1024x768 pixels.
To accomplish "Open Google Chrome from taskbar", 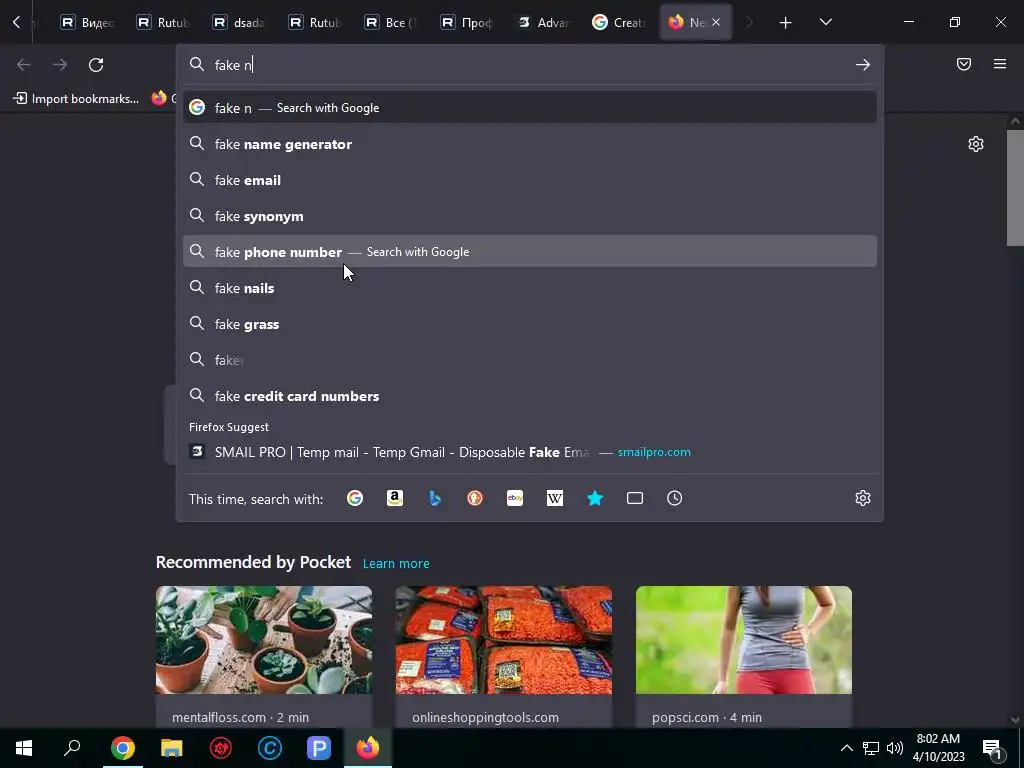I will pyautogui.click(x=122, y=748).
